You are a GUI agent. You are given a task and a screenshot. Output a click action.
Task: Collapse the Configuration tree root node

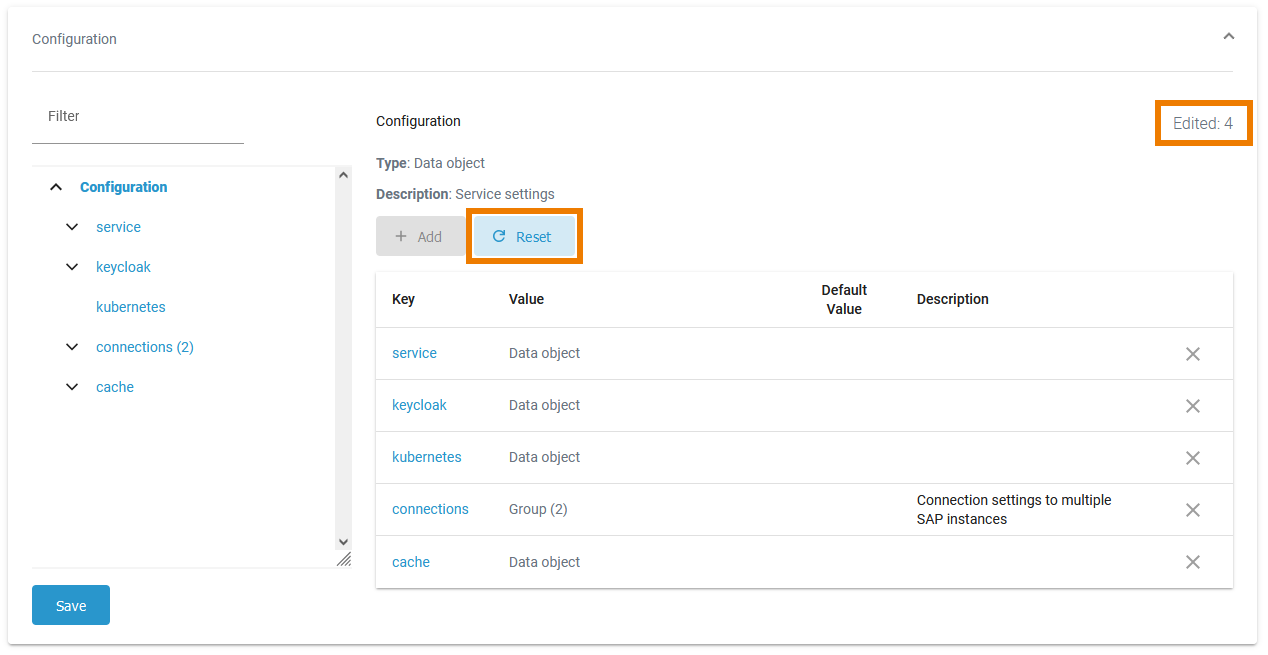click(56, 187)
